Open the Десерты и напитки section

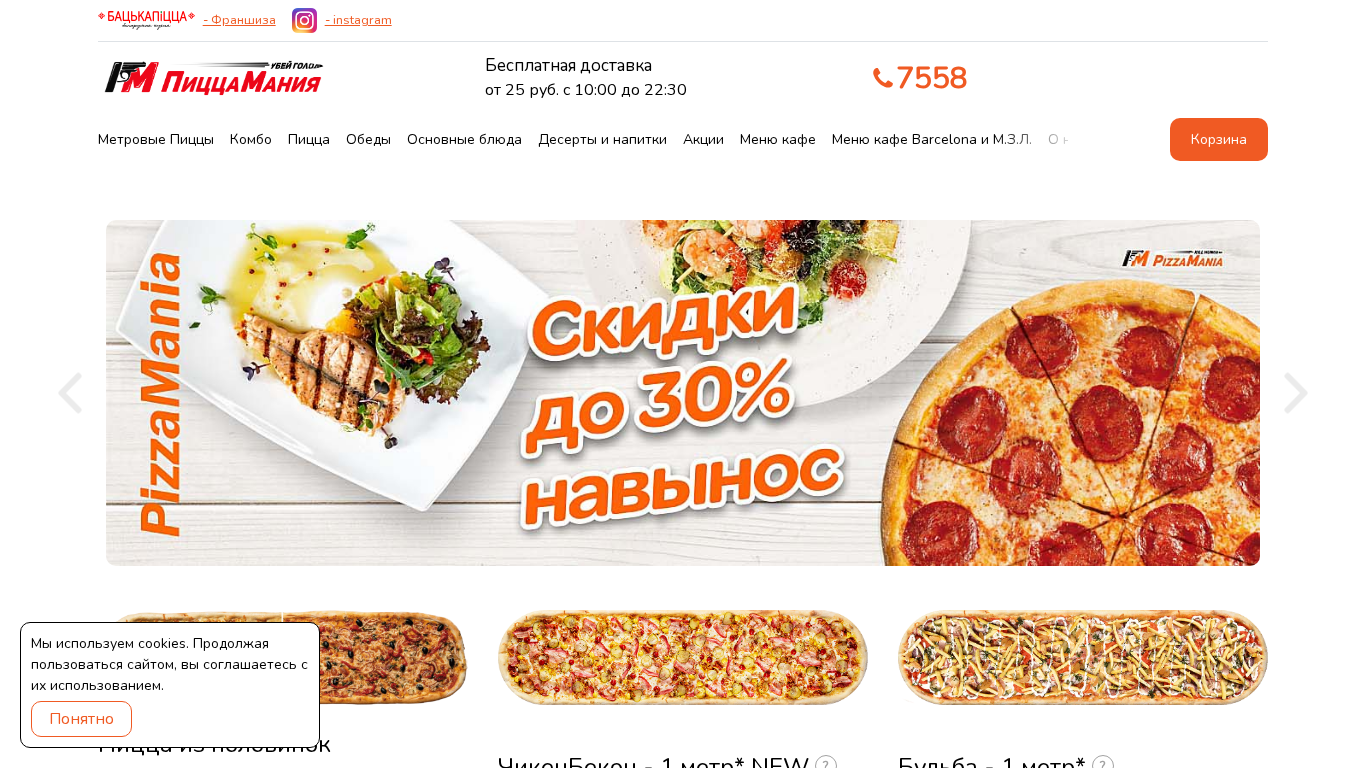[602, 139]
